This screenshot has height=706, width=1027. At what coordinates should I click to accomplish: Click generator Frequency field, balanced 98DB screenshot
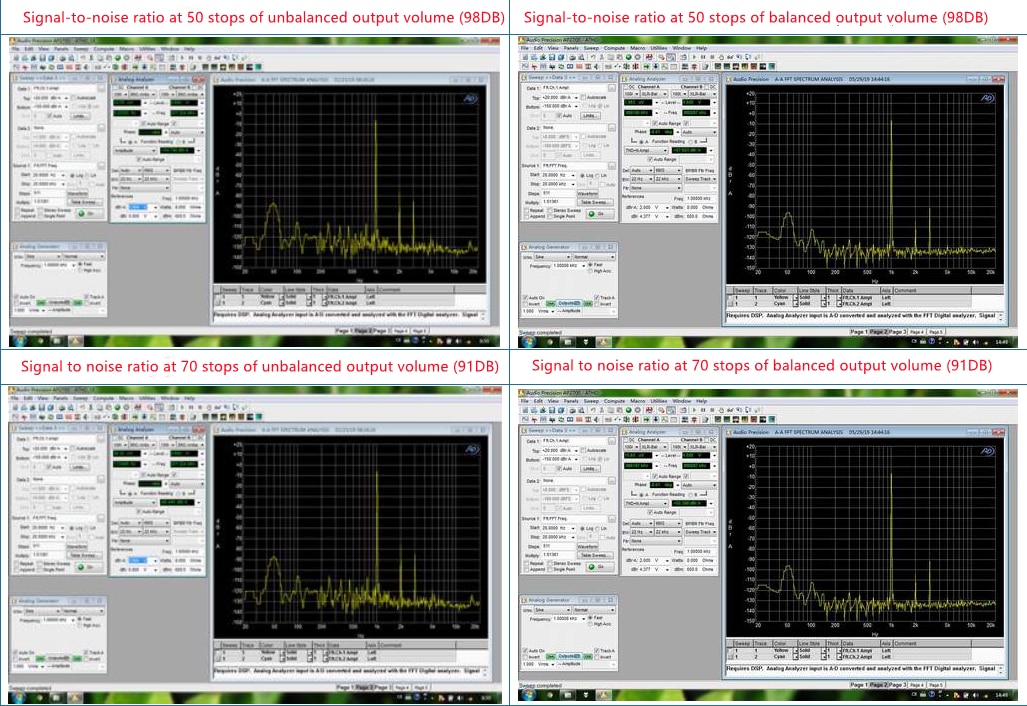coord(567,265)
